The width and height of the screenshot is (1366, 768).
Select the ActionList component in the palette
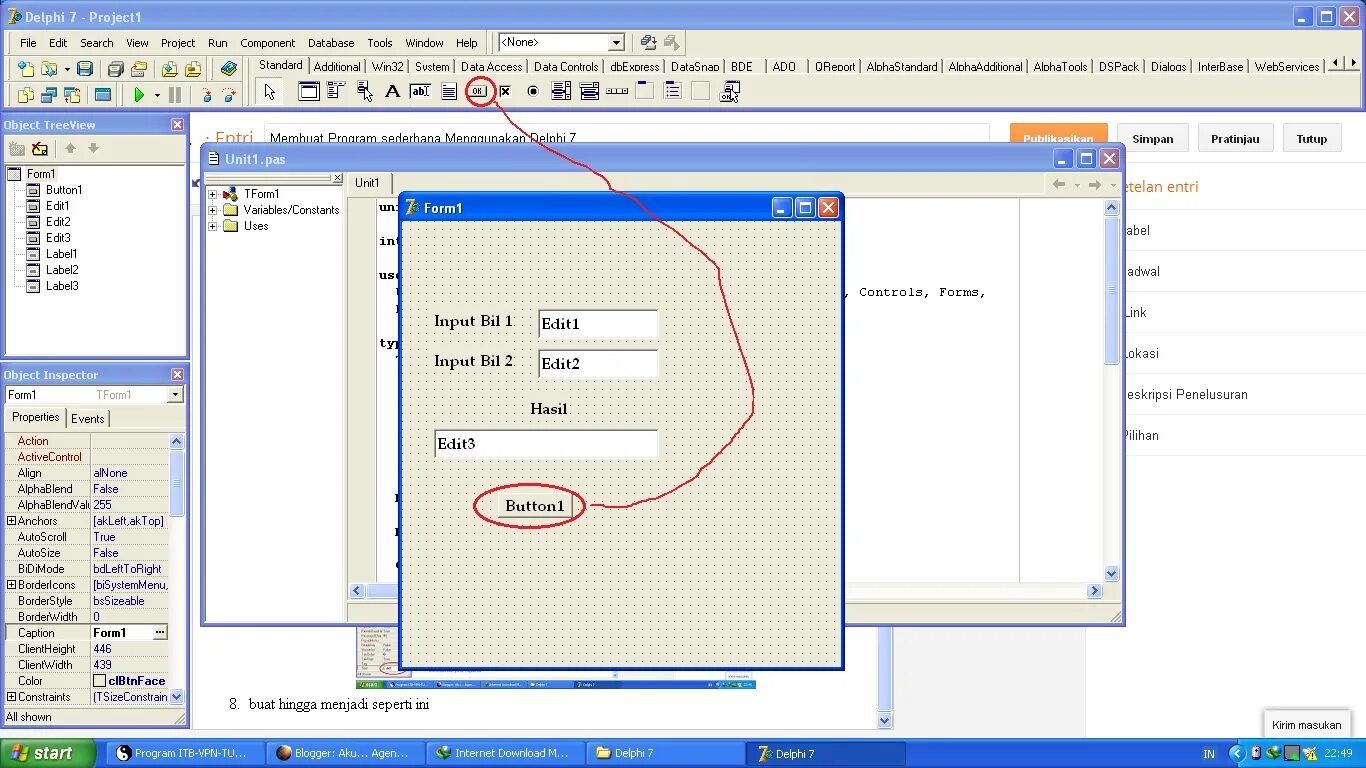(730, 92)
